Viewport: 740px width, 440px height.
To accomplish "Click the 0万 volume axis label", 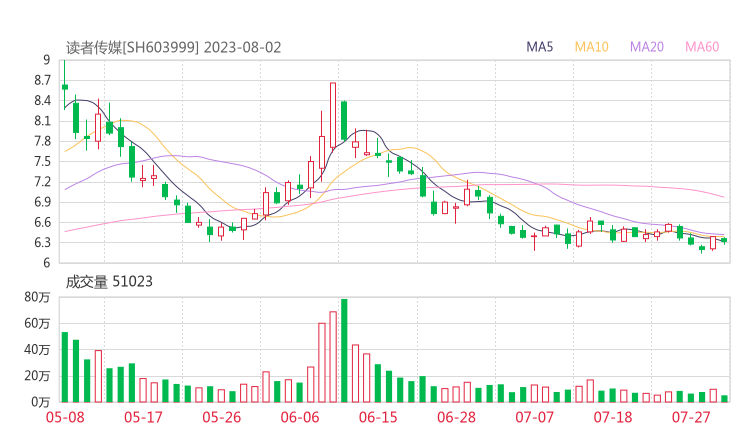I will 41,402.
